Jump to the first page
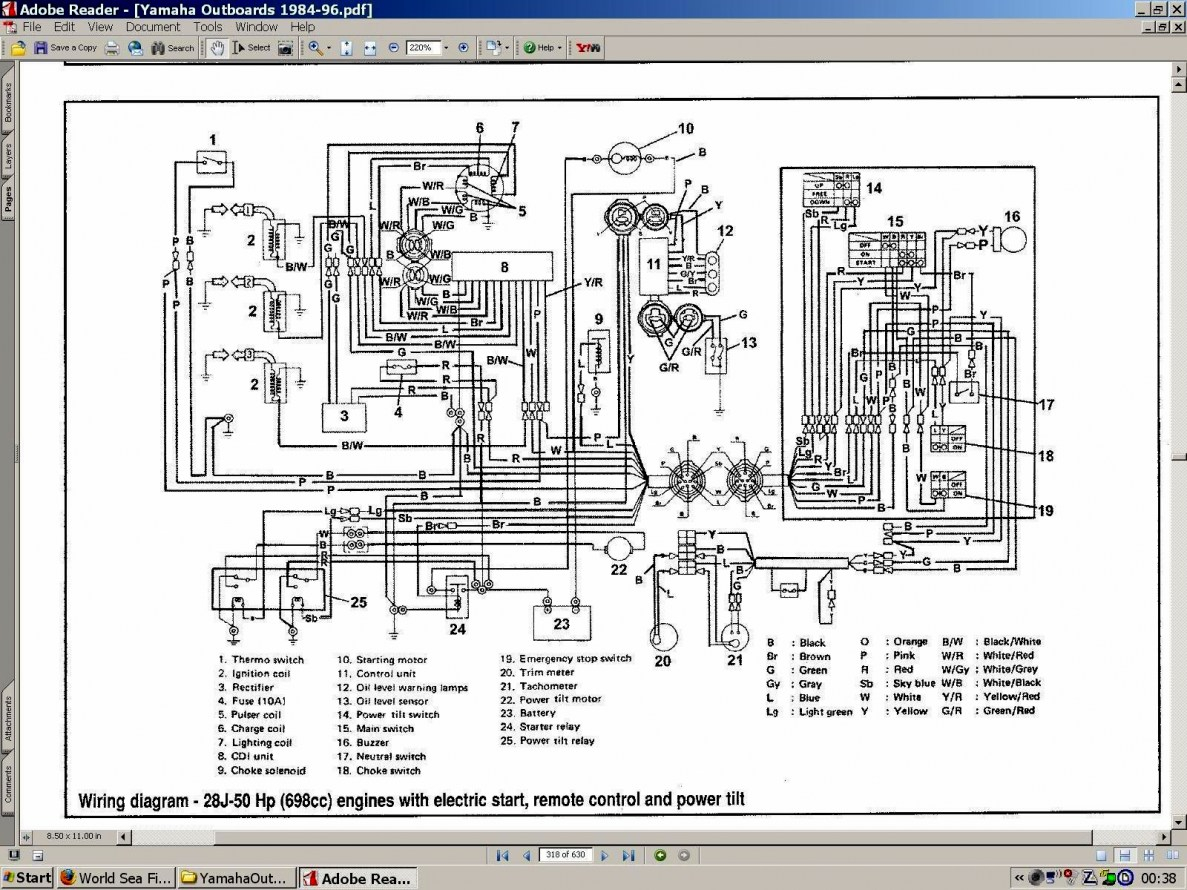The width and height of the screenshot is (1187, 890). (x=502, y=856)
